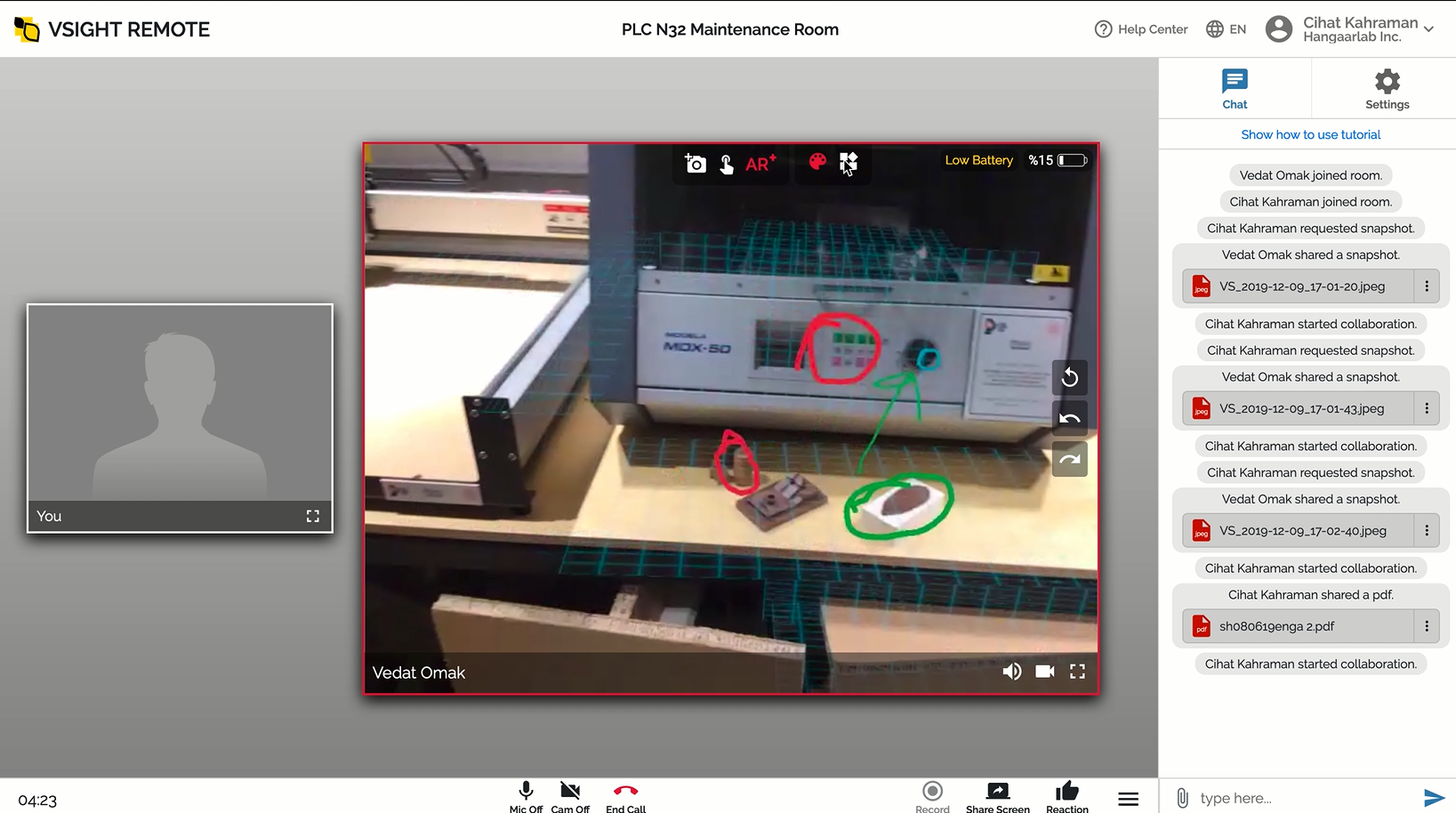Switch to the Chat tab
Image resolution: width=1456 pixels, height=813 pixels.
tap(1235, 89)
